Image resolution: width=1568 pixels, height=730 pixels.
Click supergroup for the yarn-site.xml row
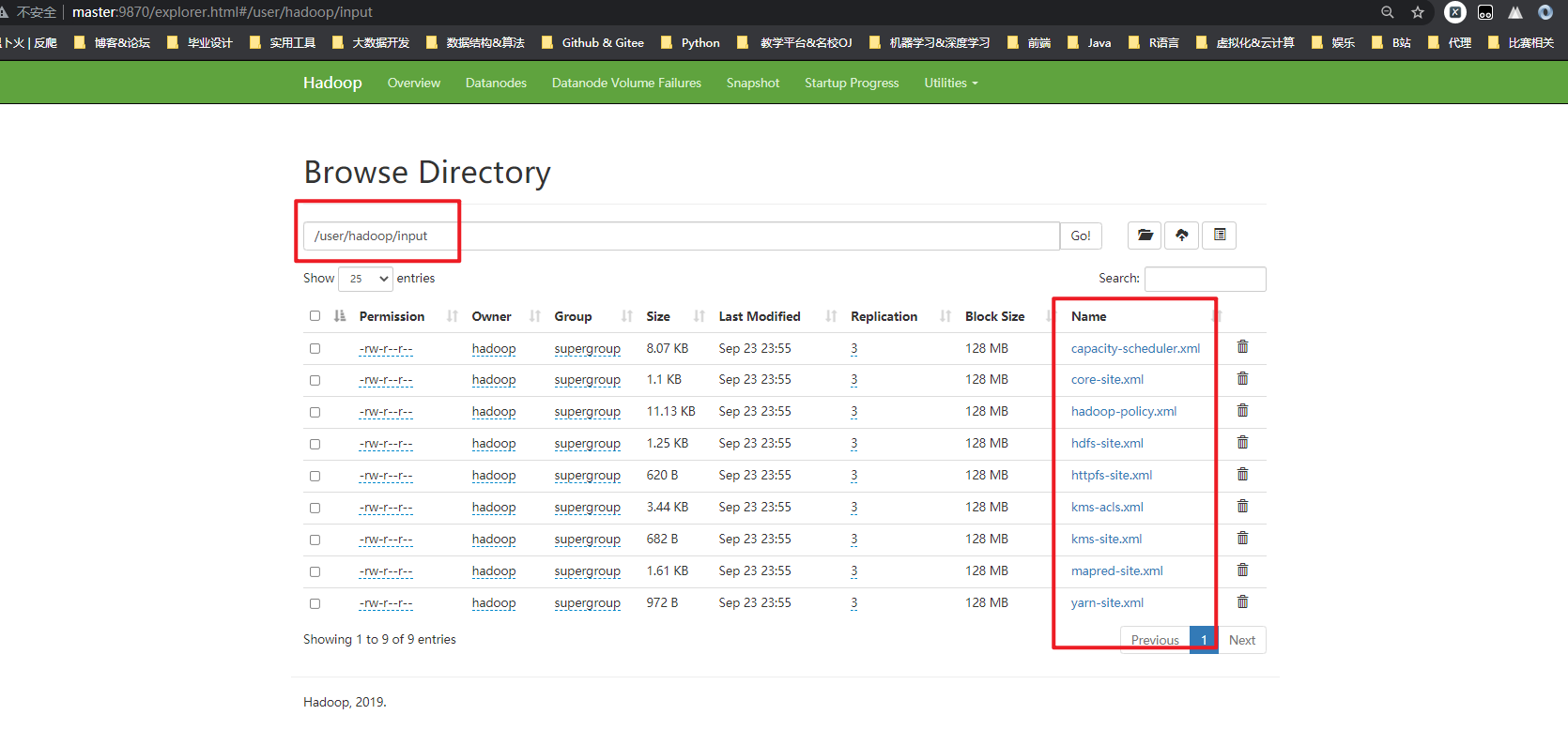point(587,603)
